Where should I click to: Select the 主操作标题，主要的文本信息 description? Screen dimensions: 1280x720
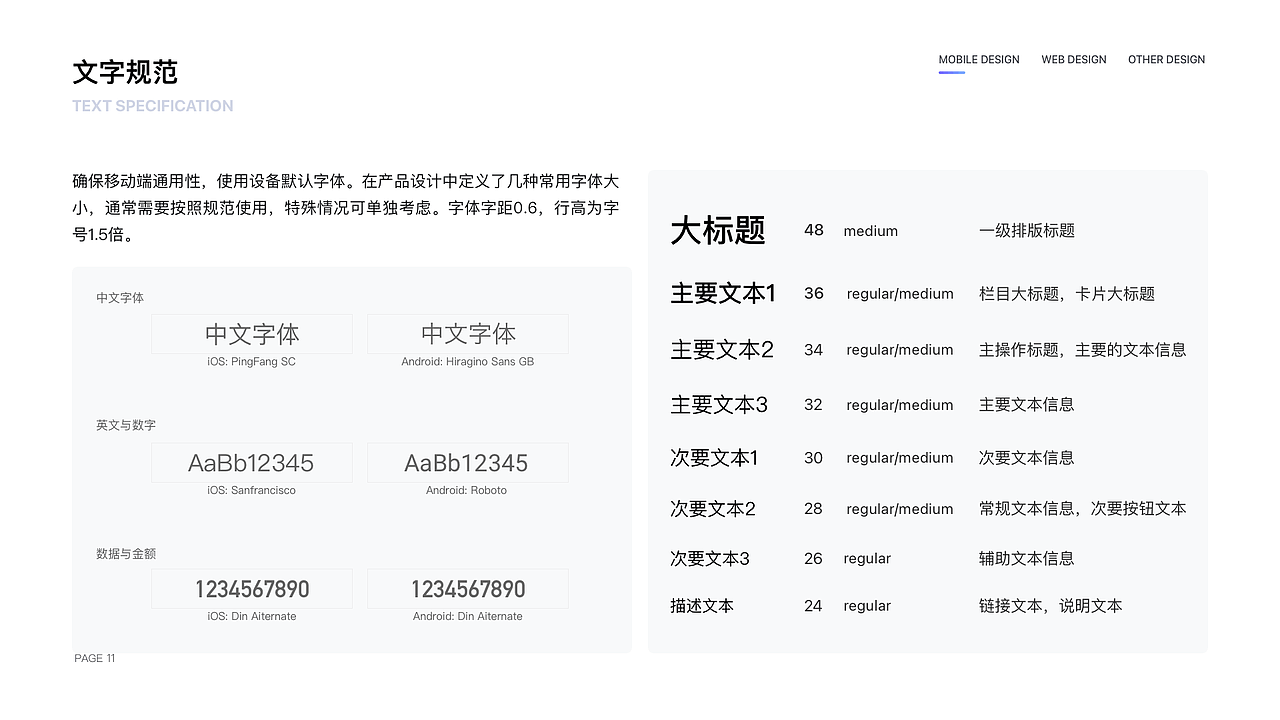[1083, 350]
